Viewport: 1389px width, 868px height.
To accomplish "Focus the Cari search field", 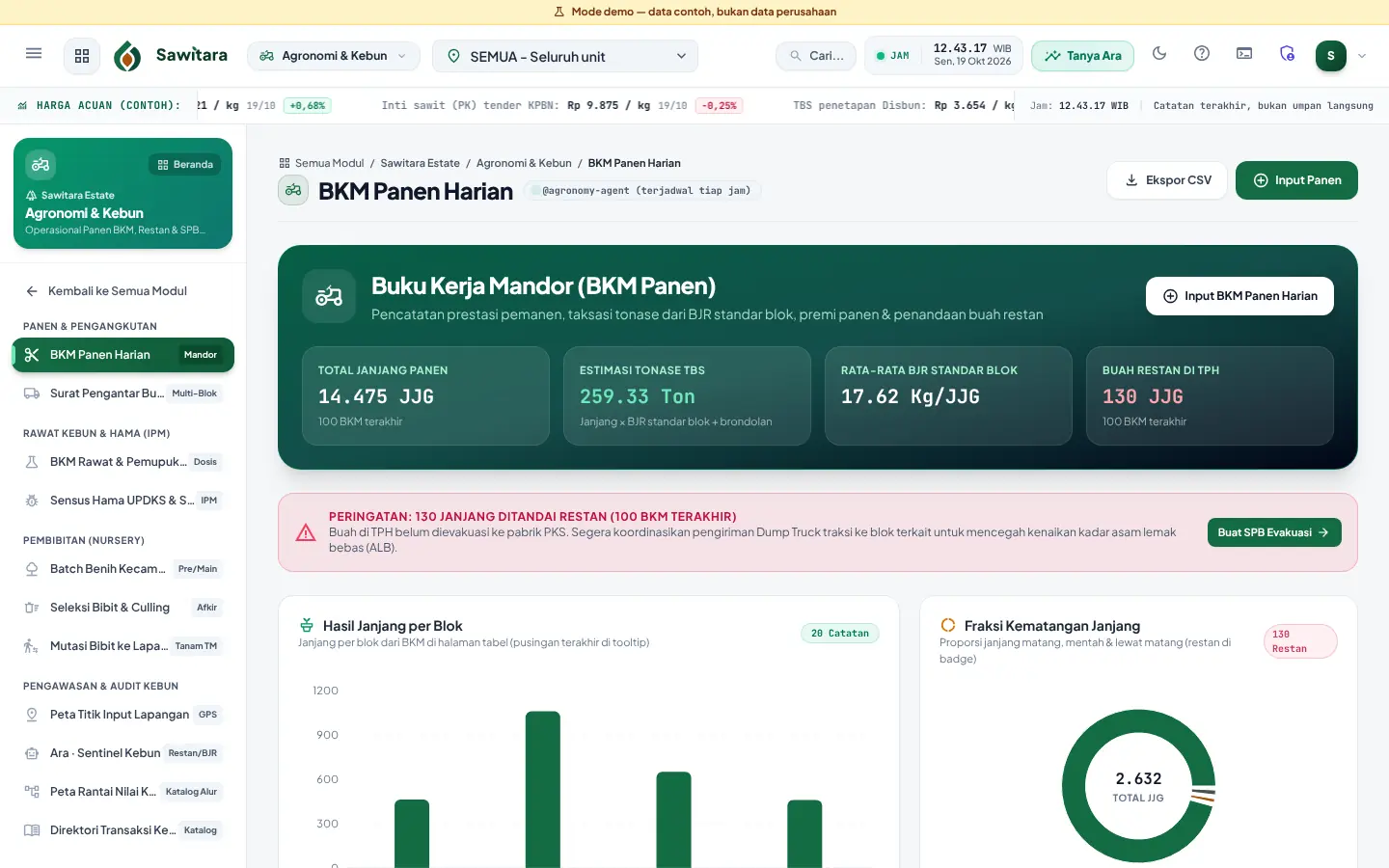I will tap(816, 56).
